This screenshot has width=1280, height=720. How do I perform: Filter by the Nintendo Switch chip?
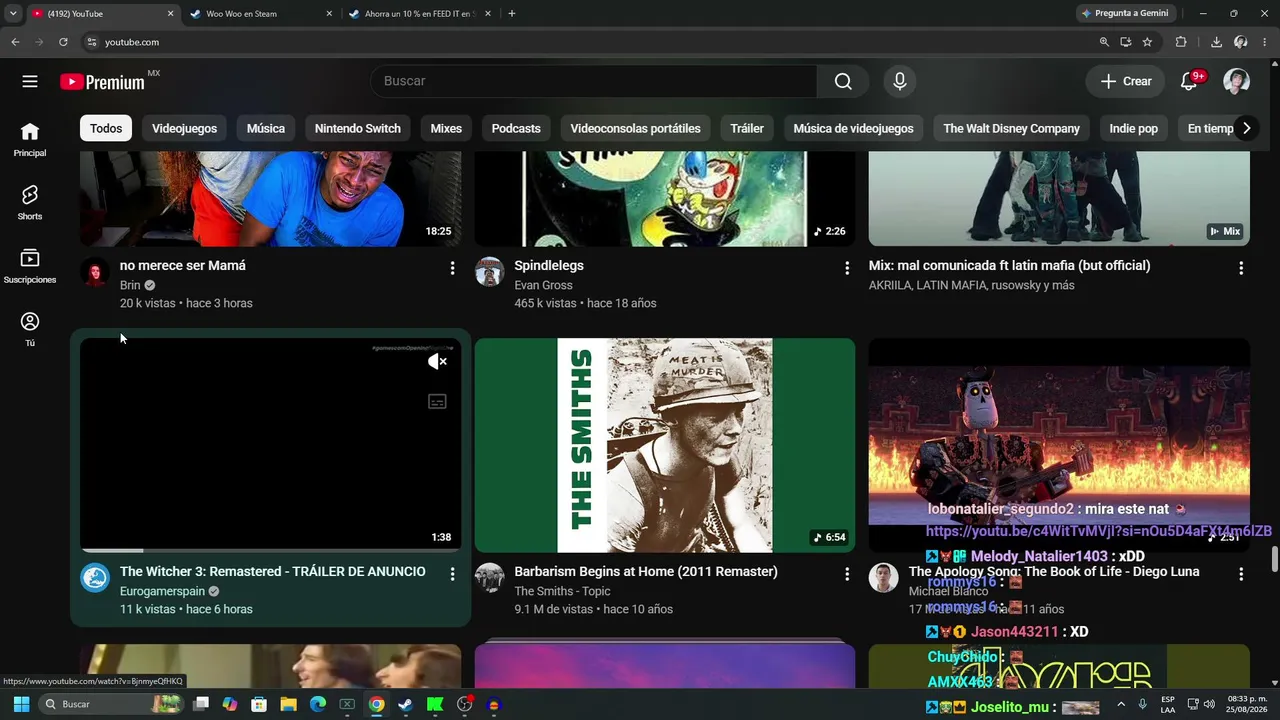pos(358,128)
